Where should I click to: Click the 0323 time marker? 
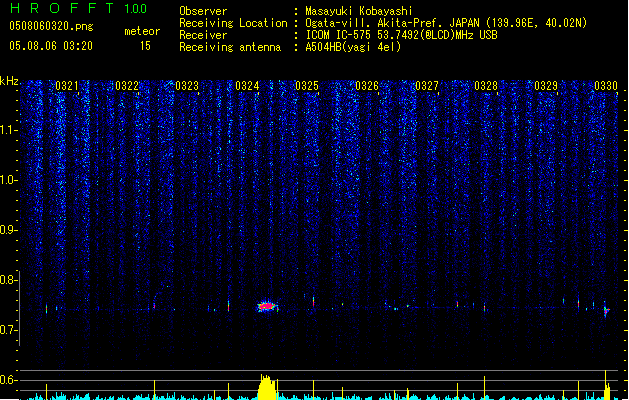pos(187,86)
